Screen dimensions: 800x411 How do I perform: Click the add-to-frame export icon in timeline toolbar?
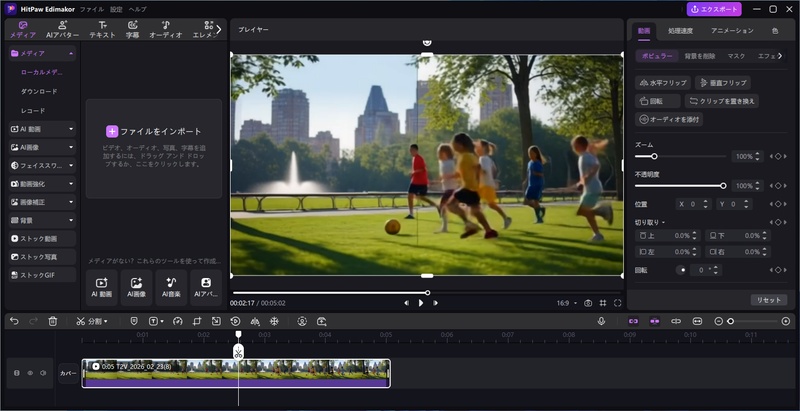point(321,321)
